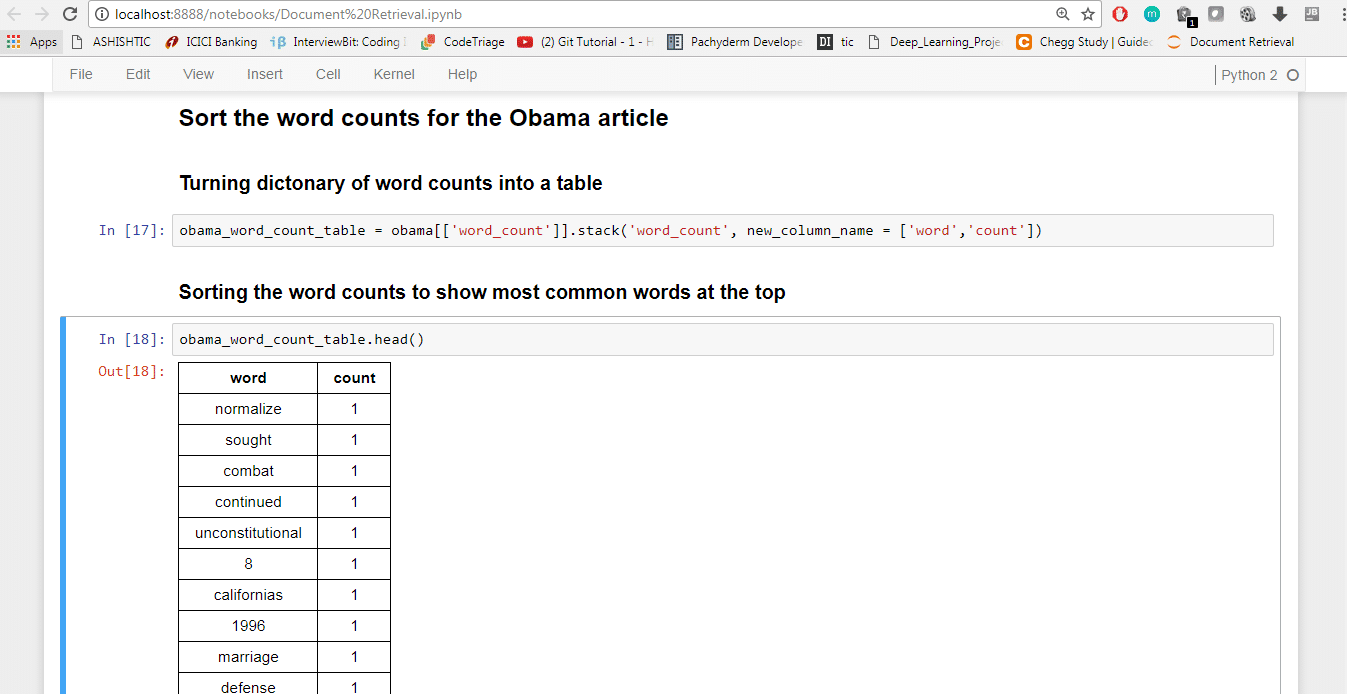Screen dimensions: 1347x694
Task: Open site info icon in address bar
Action: [x=102, y=14]
